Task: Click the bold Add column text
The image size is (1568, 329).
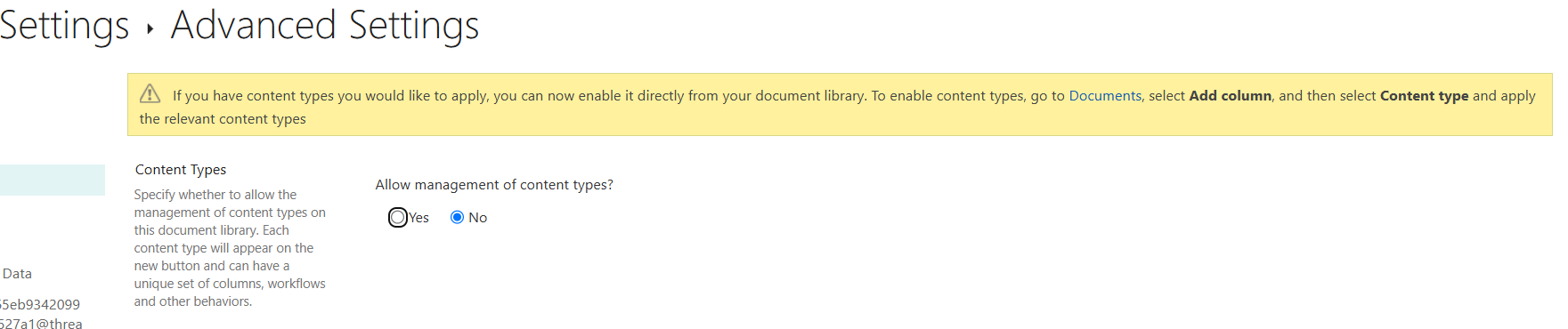Action: 1230,96
